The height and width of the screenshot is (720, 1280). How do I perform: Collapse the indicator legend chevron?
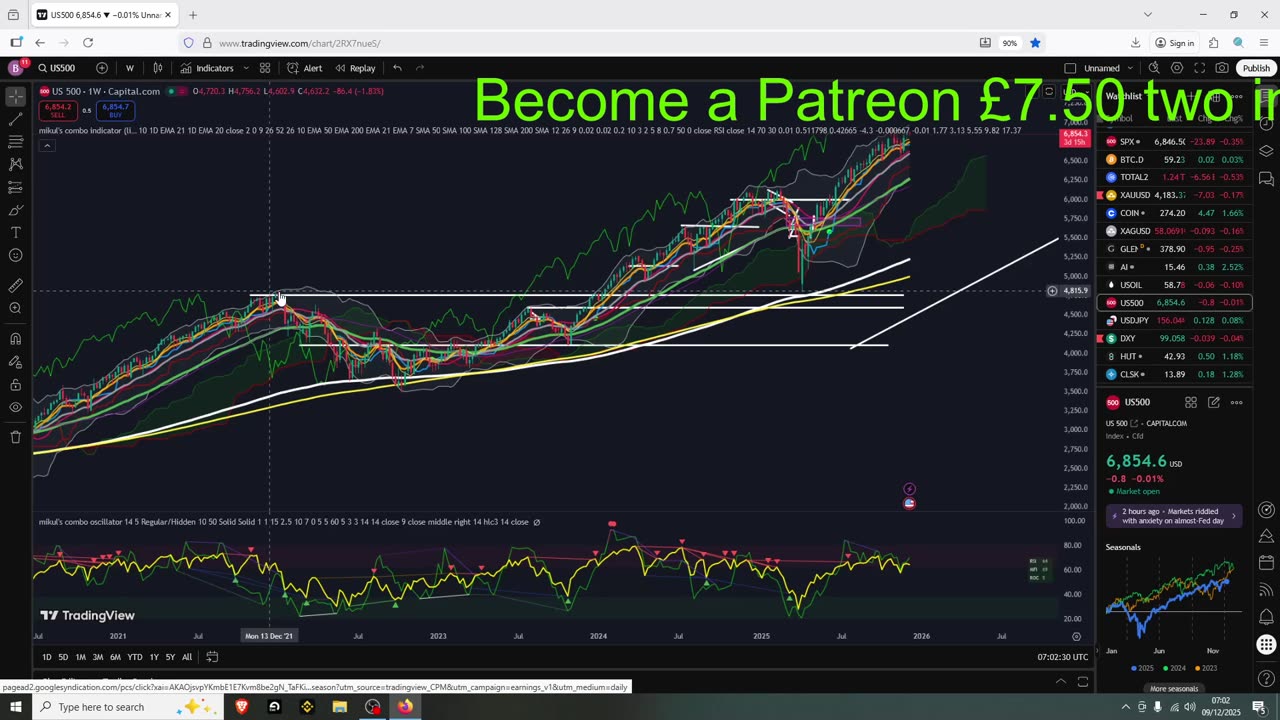click(46, 146)
